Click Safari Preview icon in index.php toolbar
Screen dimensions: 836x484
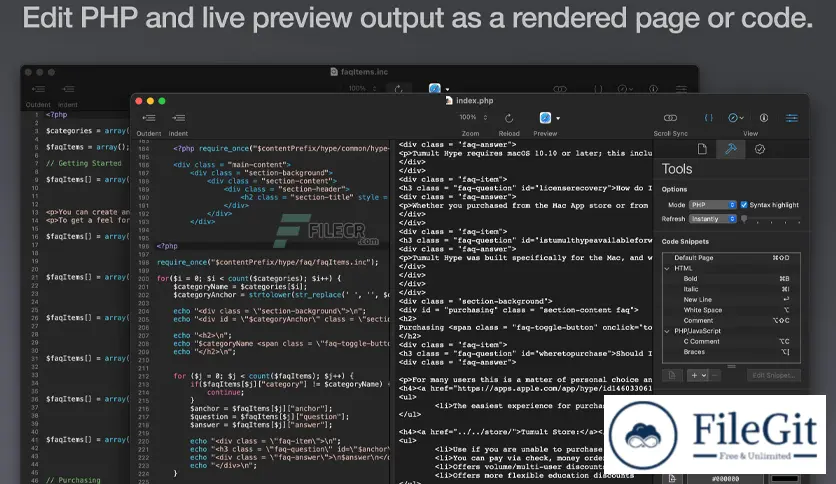(x=545, y=118)
